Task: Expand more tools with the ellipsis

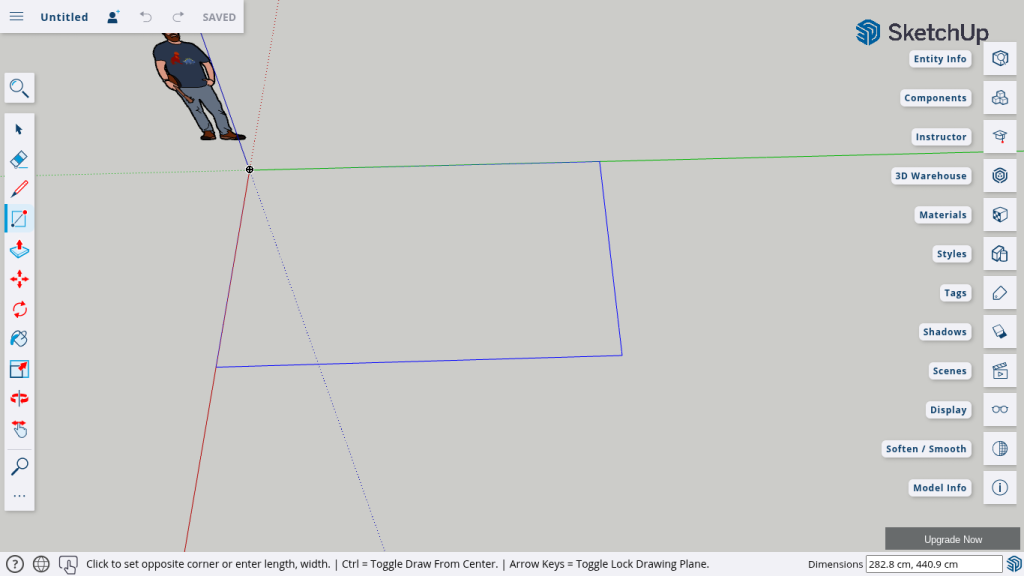Action: [19, 496]
